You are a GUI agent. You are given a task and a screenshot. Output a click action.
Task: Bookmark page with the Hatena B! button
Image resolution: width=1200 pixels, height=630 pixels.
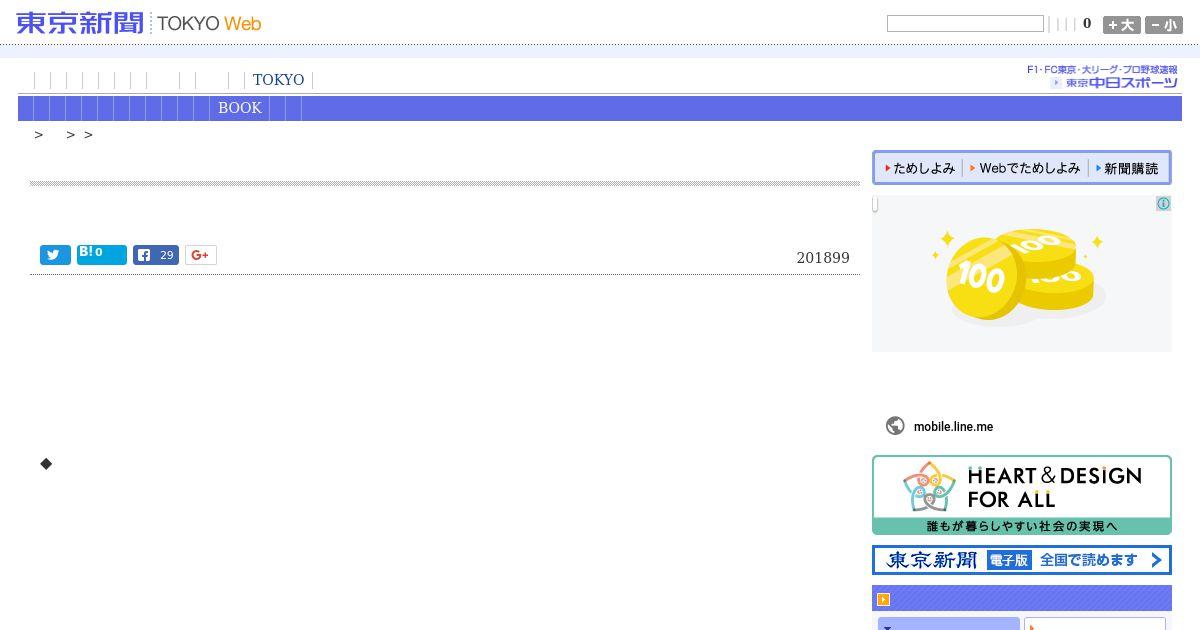(102, 254)
